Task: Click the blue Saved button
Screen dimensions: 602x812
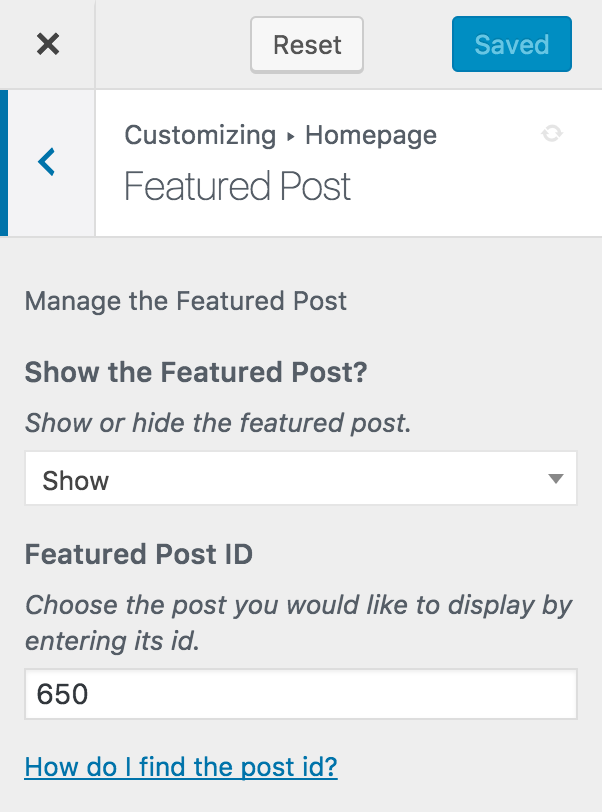Action: [512, 44]
